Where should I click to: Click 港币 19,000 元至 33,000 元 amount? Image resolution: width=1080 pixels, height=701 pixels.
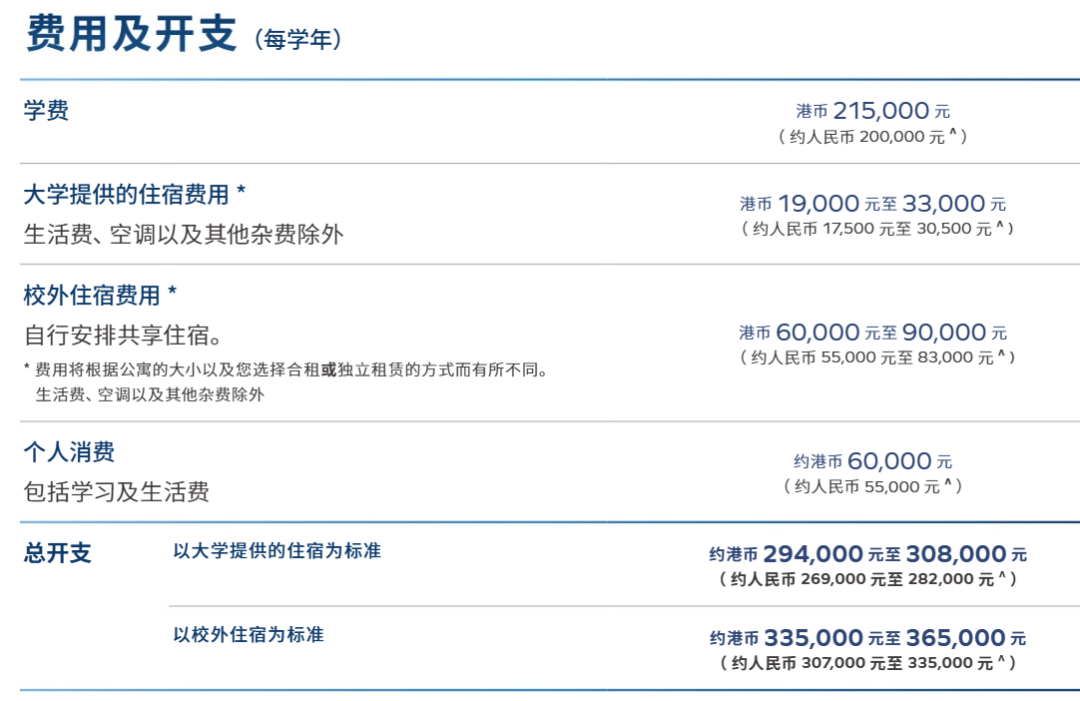pyautogui.click(x=873, y=204)
